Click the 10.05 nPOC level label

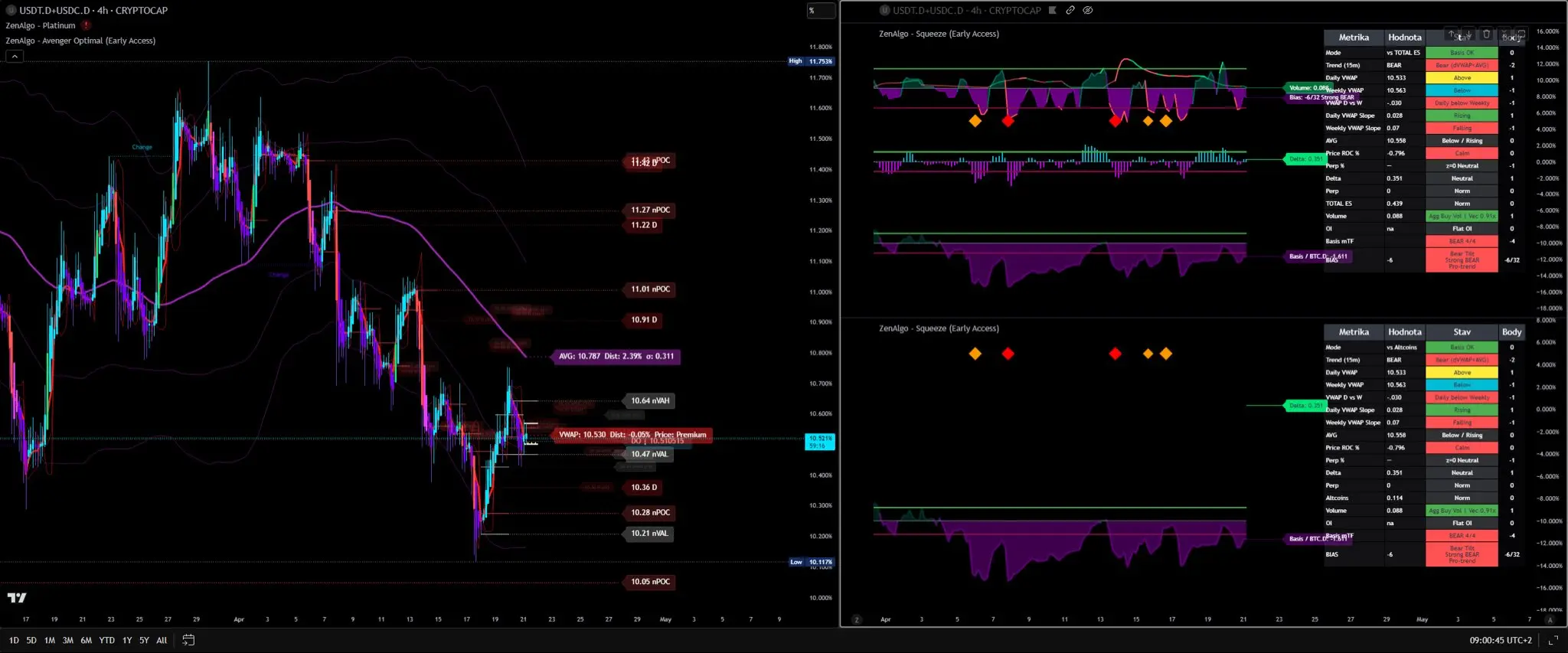click(650, 582)
